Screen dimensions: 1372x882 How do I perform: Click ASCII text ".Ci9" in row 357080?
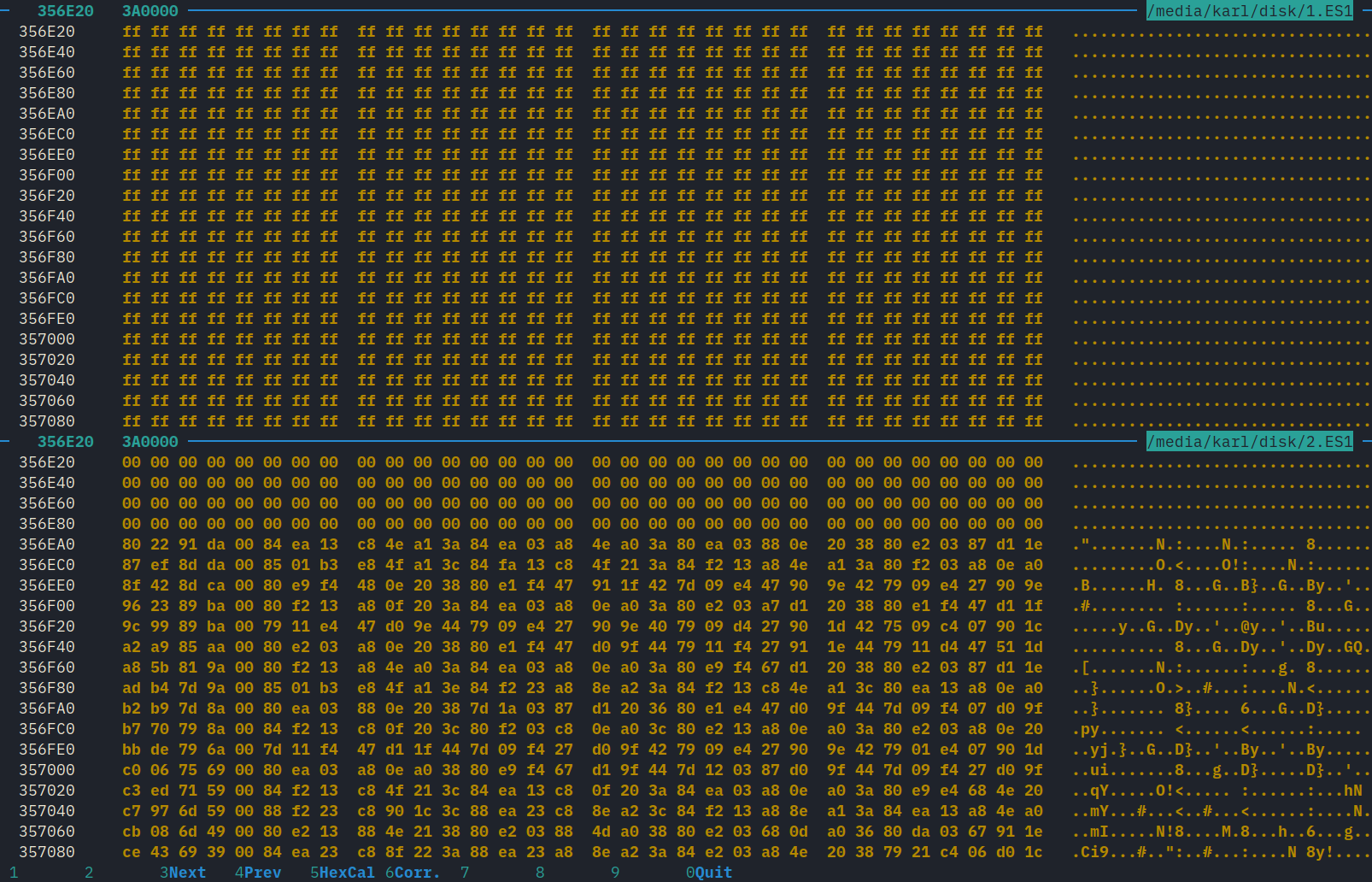pyautogui.click(x=1090, y=852)
